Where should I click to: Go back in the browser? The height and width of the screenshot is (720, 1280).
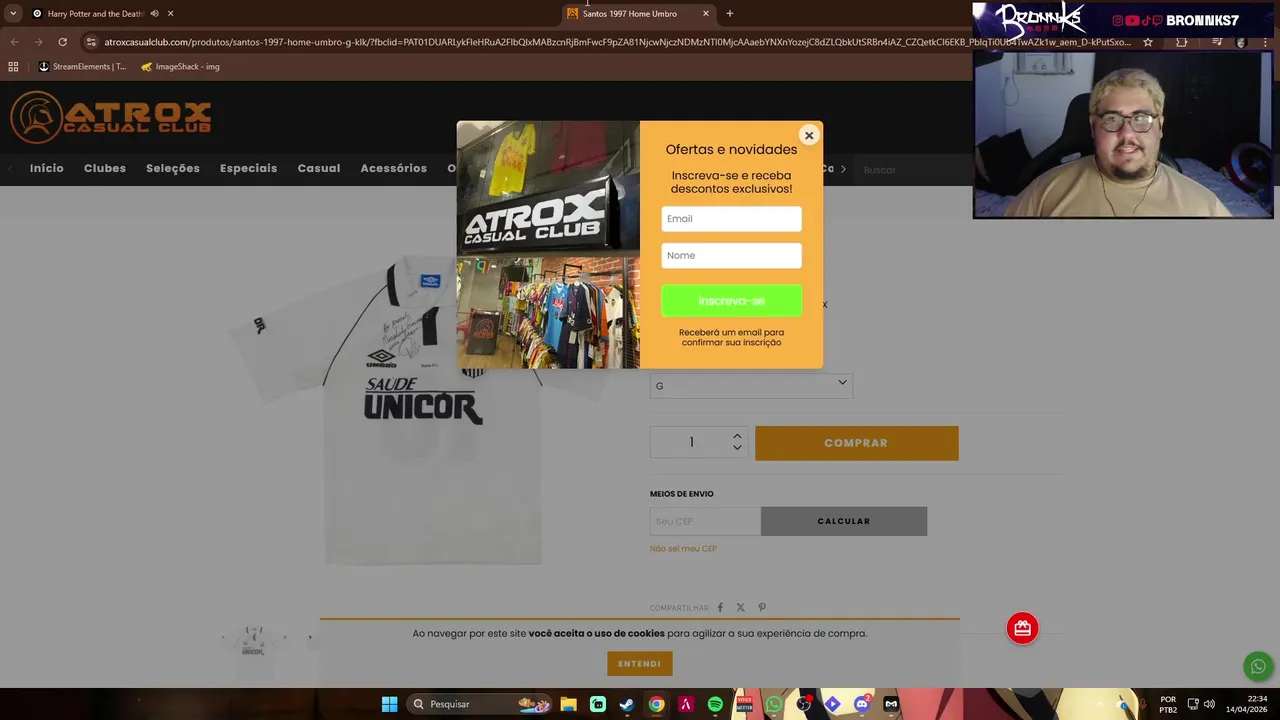click(x=14, y=42)
